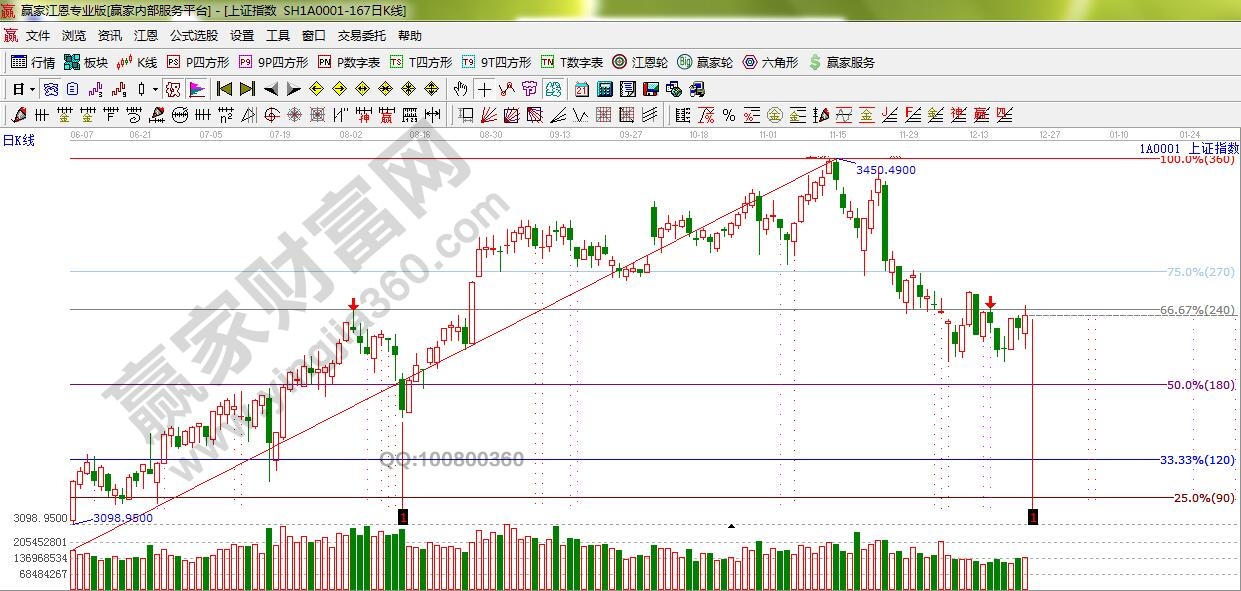
Task: Jump to first bar with skip-to-start icon
Action: pos(225,88)
